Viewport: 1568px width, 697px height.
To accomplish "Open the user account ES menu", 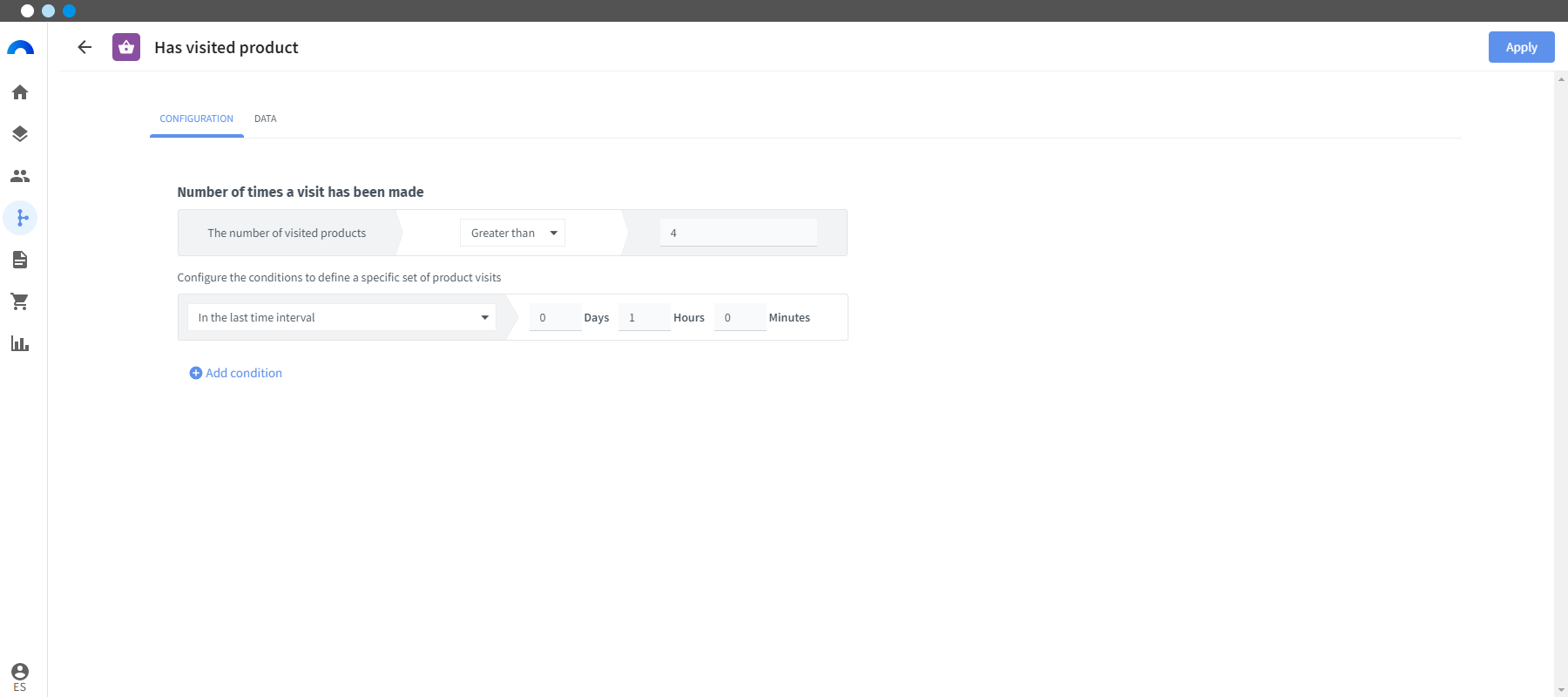I will point(20,677).
